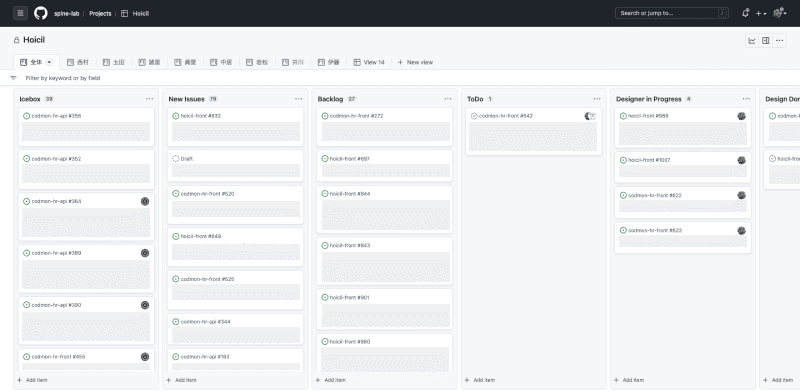Screen dimensions: 800x392
Task: Open the hamburger navigation menu
Action: coord(20,13)
